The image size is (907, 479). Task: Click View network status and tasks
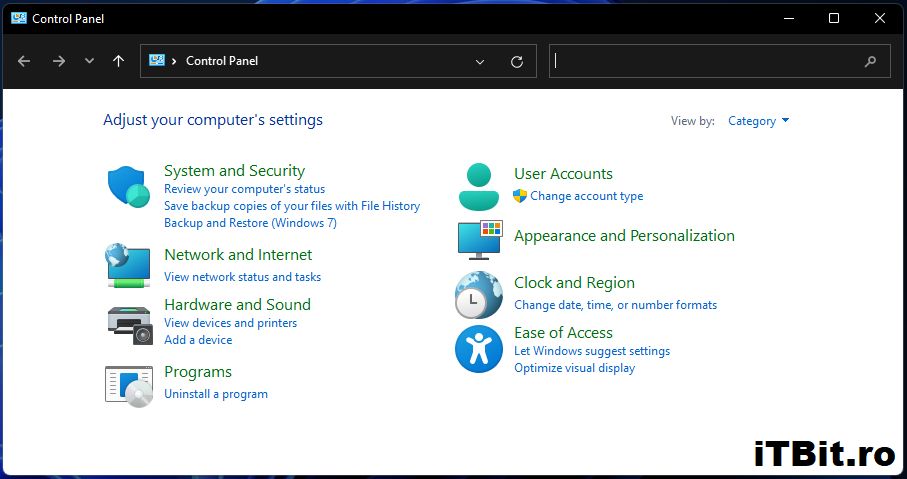[x=242, y=277]
